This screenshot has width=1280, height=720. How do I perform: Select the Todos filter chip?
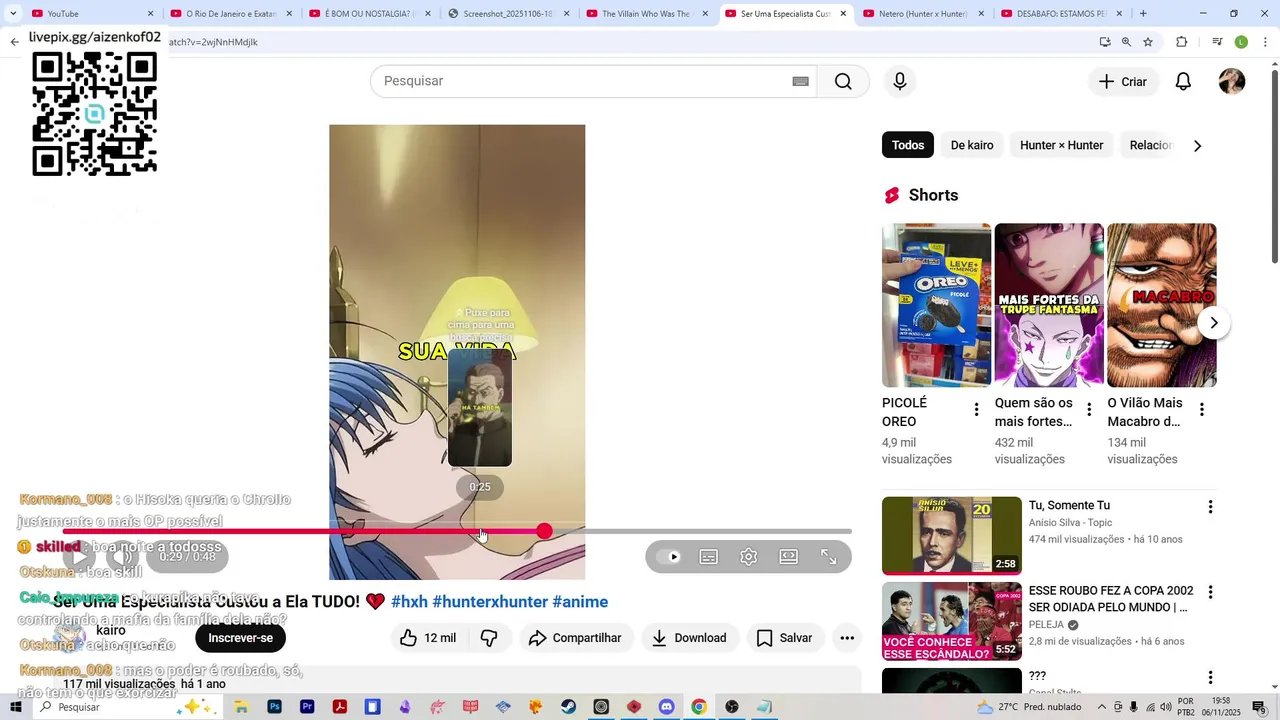[908, 145]
